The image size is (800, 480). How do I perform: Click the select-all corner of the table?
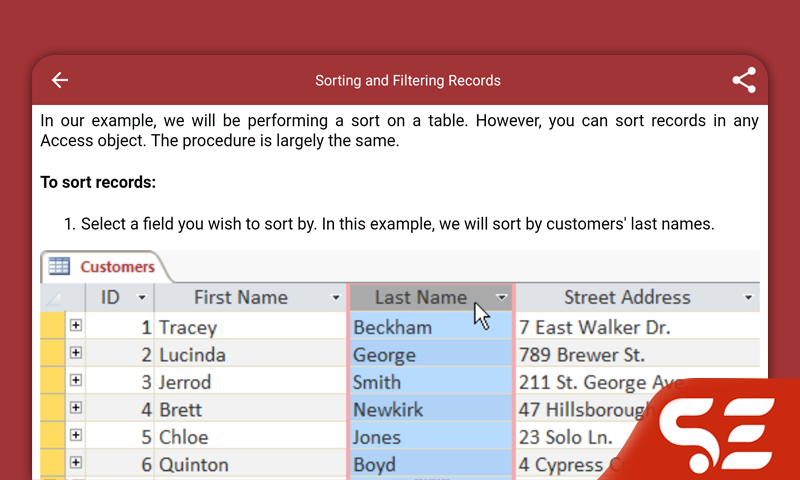53,298
